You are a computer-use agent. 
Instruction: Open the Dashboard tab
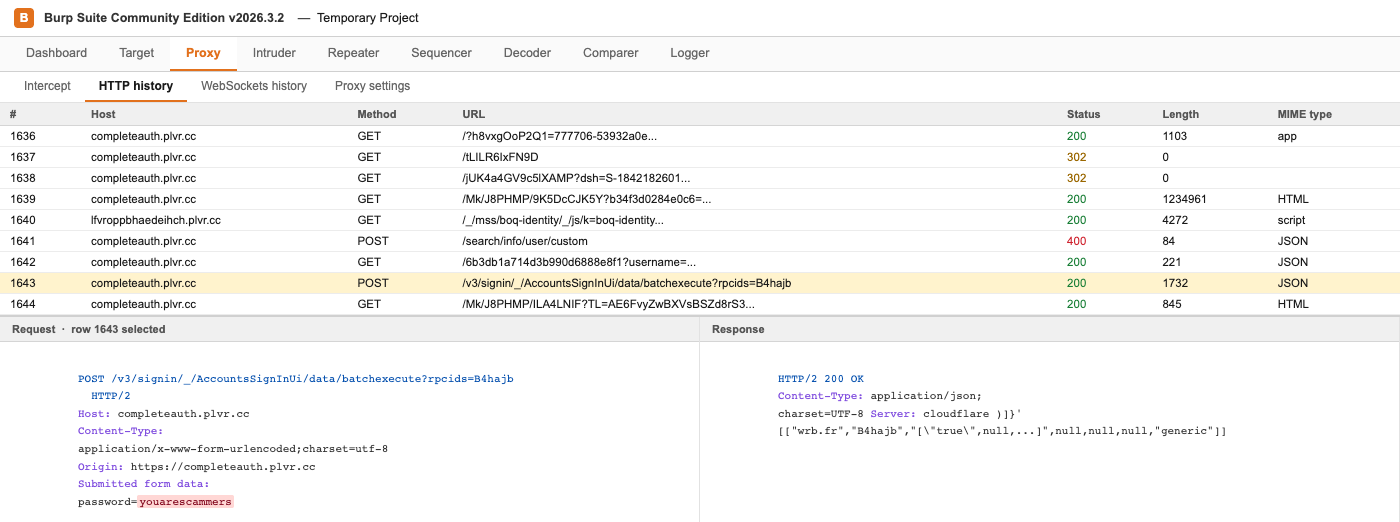[56, 53]
